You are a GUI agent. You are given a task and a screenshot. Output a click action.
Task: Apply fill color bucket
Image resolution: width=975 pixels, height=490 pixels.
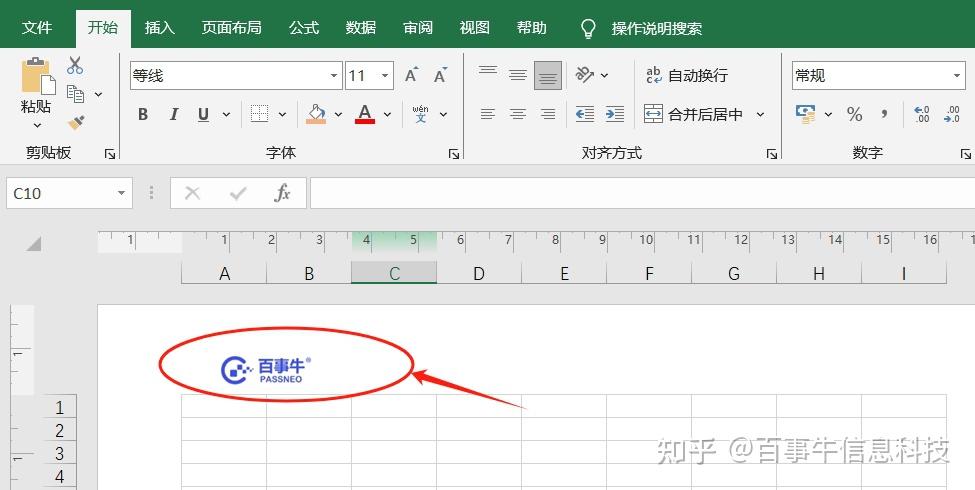point(317,114)
